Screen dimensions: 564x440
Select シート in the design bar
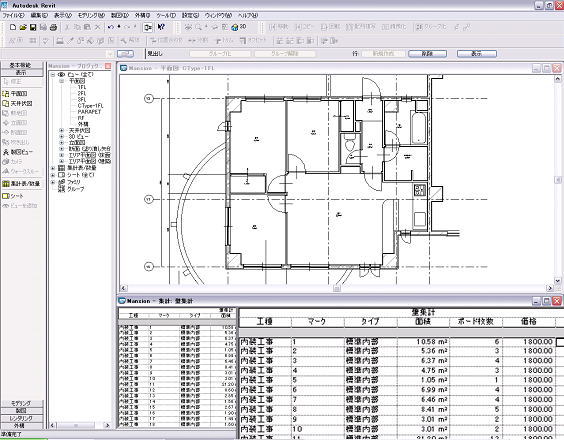coord(13,196)
